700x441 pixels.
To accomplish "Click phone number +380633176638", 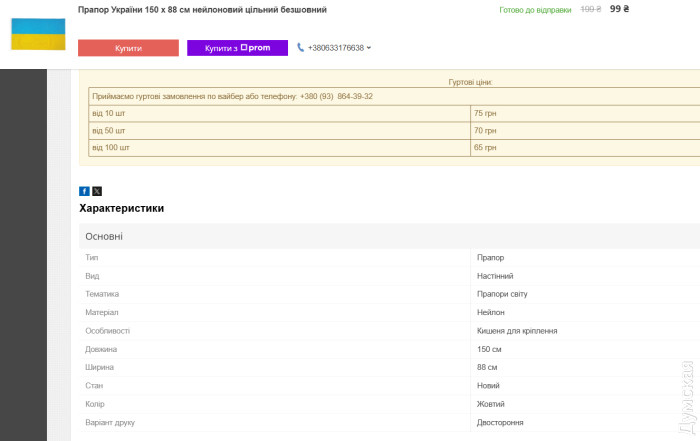I will click(336, 48).
